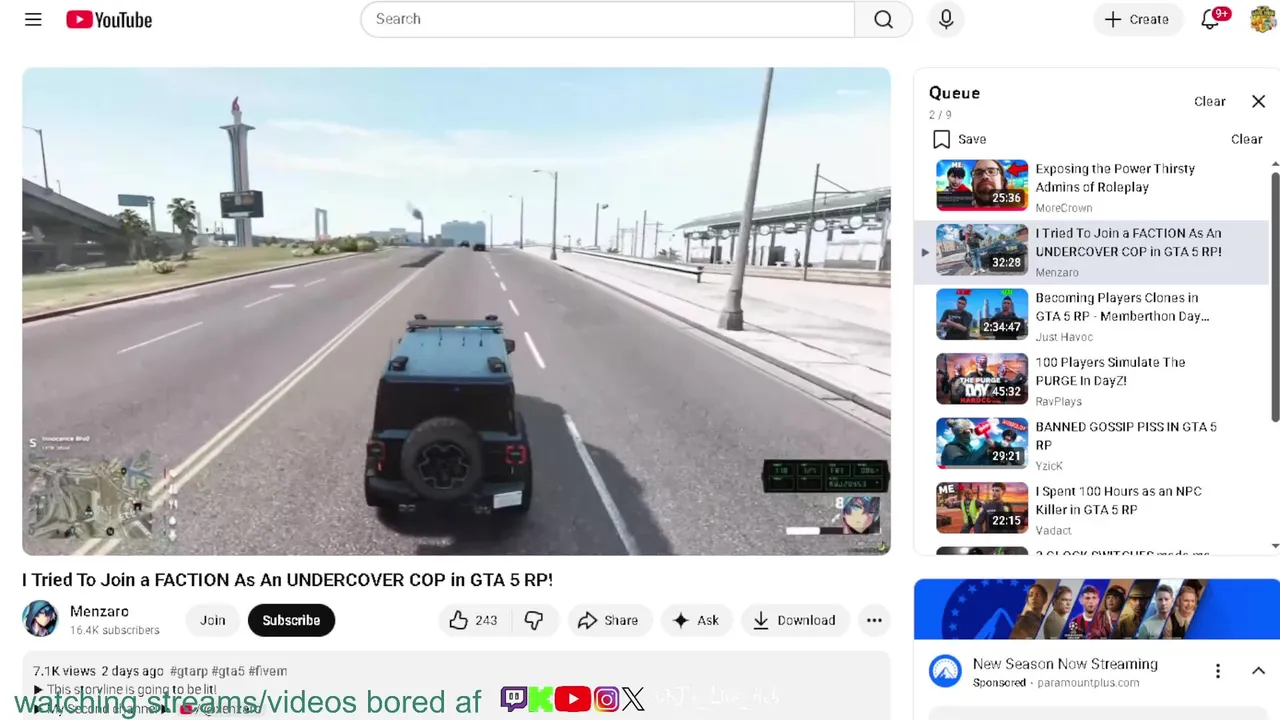Play 'Exposing the Power Thirsty Admins' thumbnail

[982, 185]
